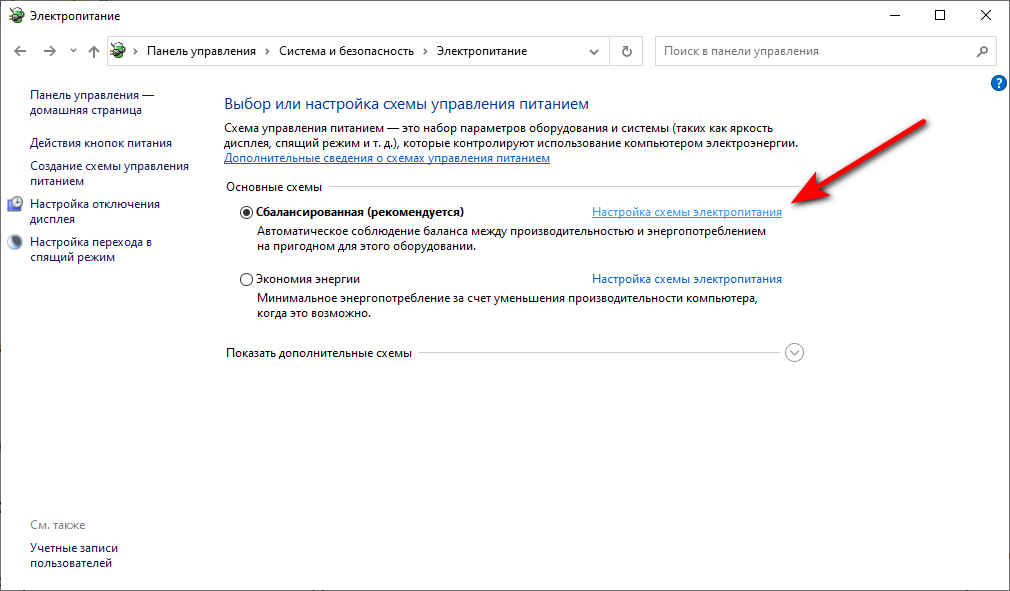The width and height of the screenshot is (1010, 591).
Task: Select 'Сбалансированная (рекомендуется)' radio button
Action: 246,212
